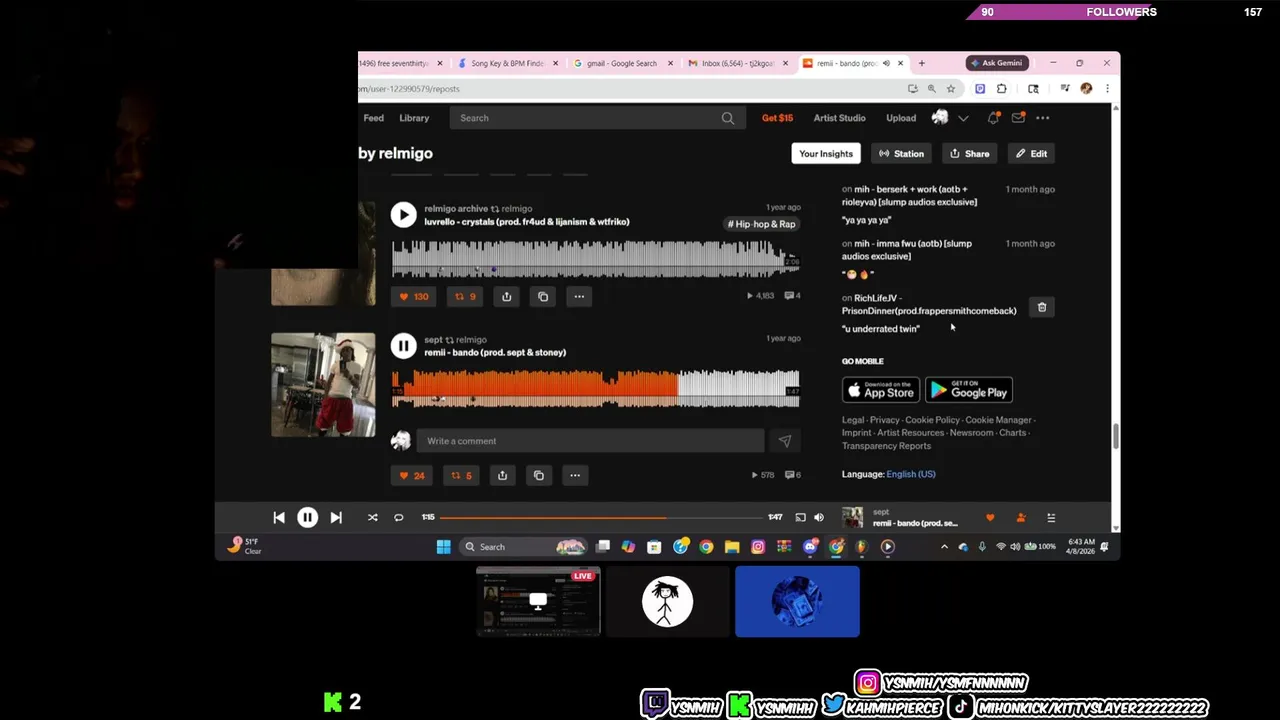The height and width of the screenshot is (720, 1280).
Task: Pause playback in the bottom player bar
Action: pos(307,517)
